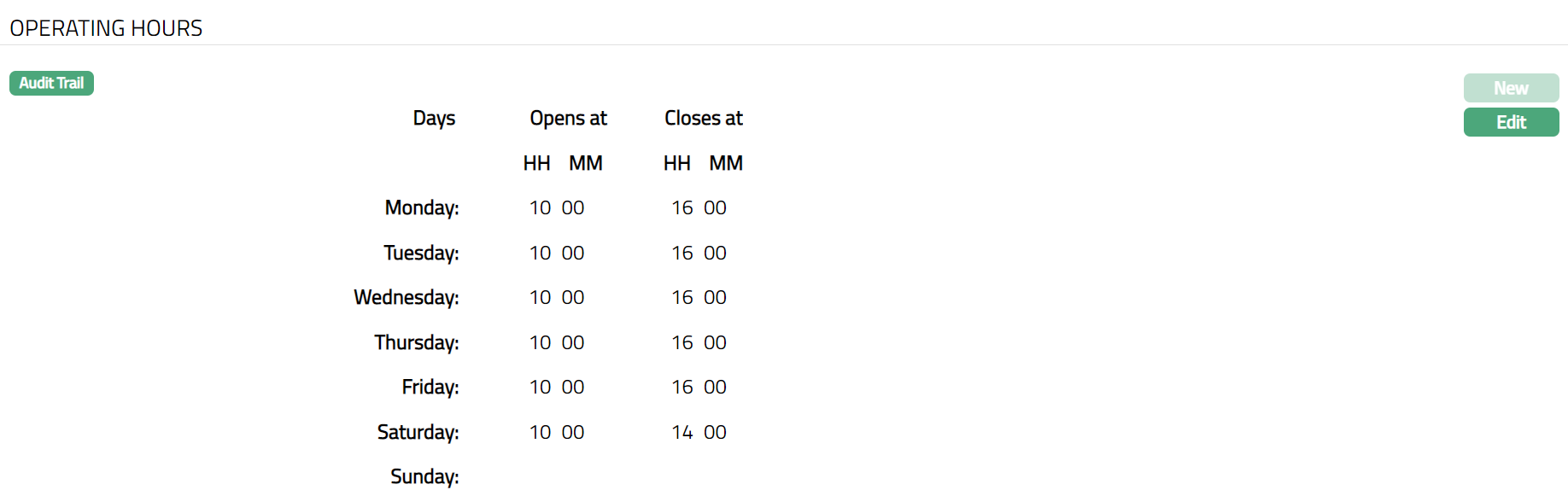The height and width of the screenshot is (496, 1568).
Task: Click the Thursday row label
Action: click(416, 342)
